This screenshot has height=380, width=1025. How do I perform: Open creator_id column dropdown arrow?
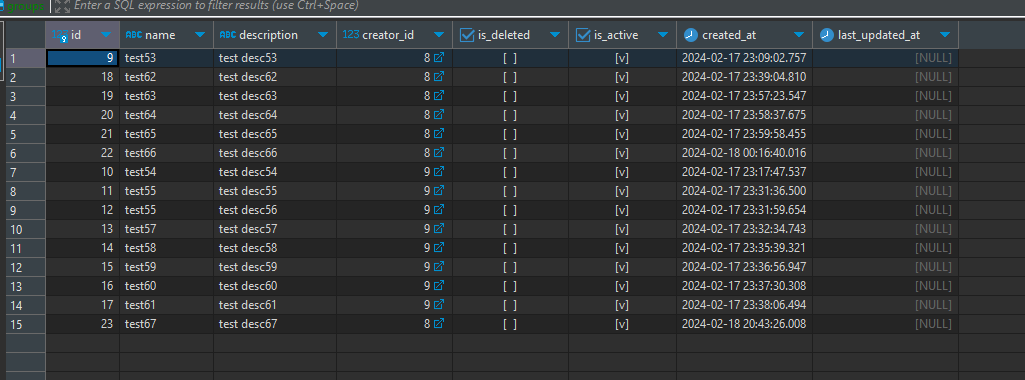pos(439,35)
